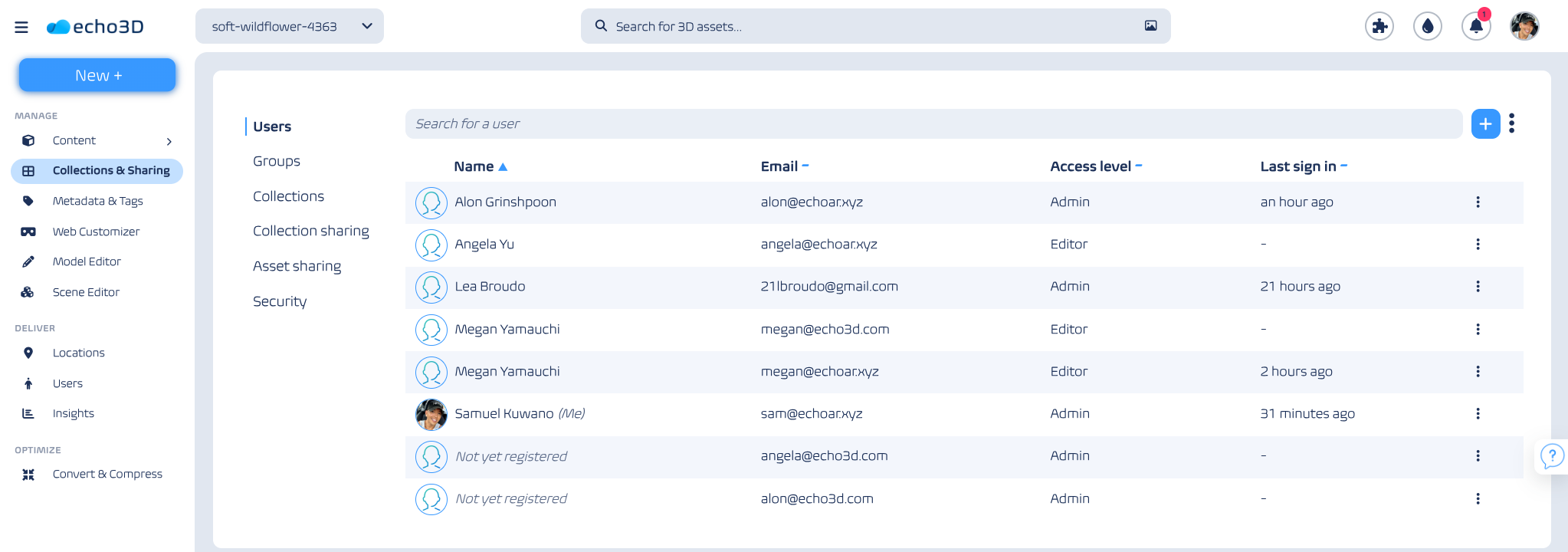
Task: Go to Metadata & Tags
Action: (x=98, y=201)
